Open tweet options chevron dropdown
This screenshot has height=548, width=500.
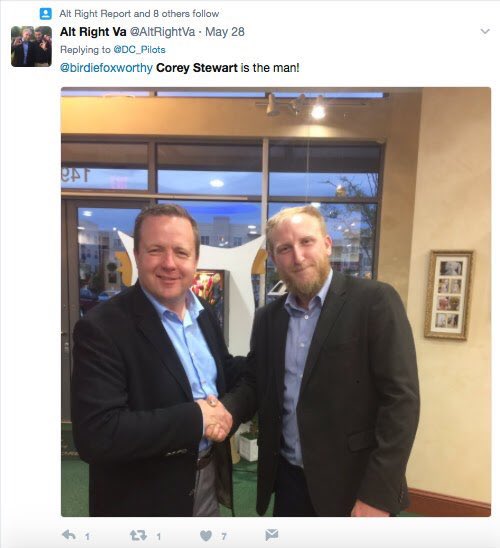pos(485,31)
